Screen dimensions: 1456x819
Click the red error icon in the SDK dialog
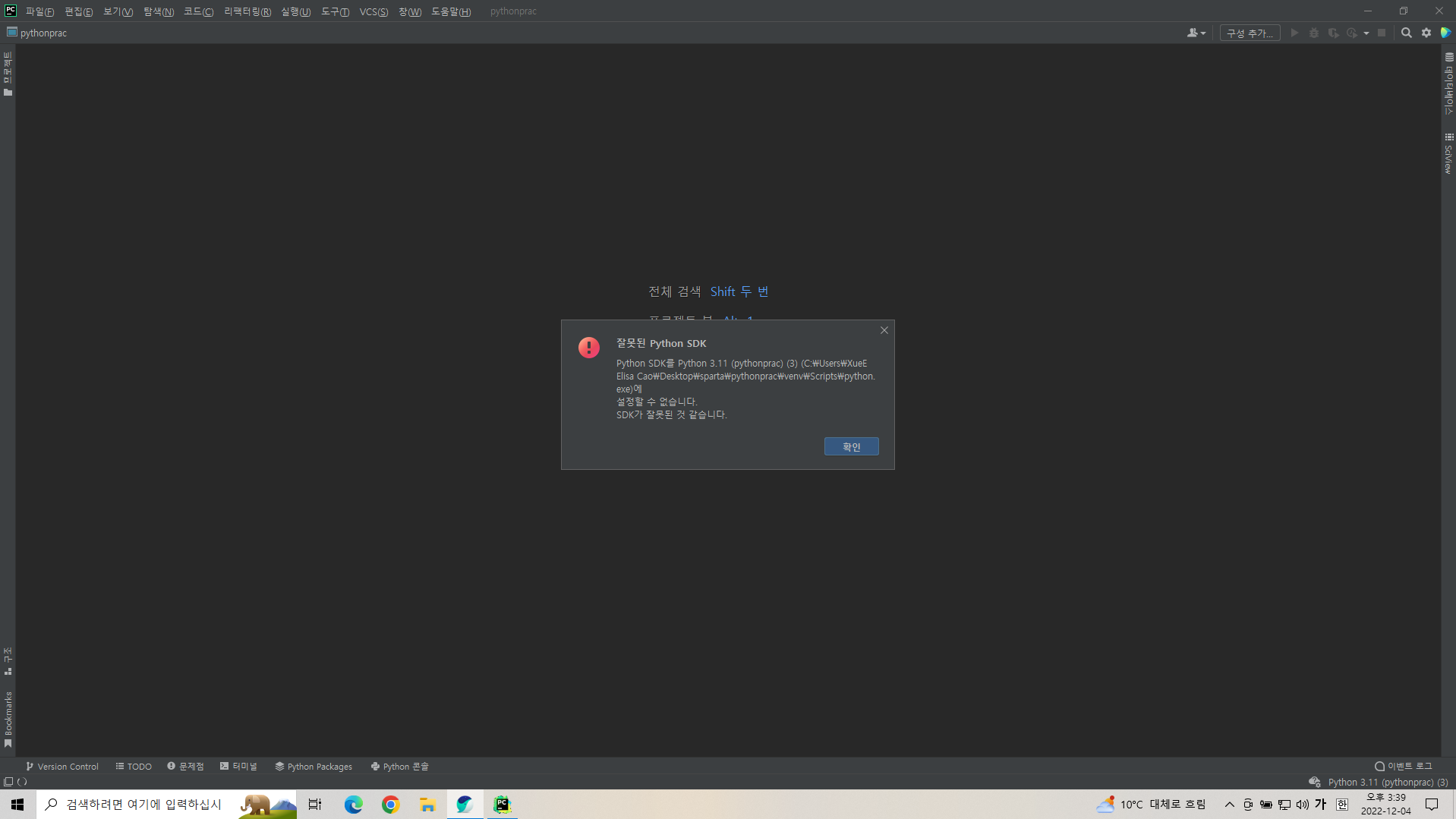(x=589, y=348)
